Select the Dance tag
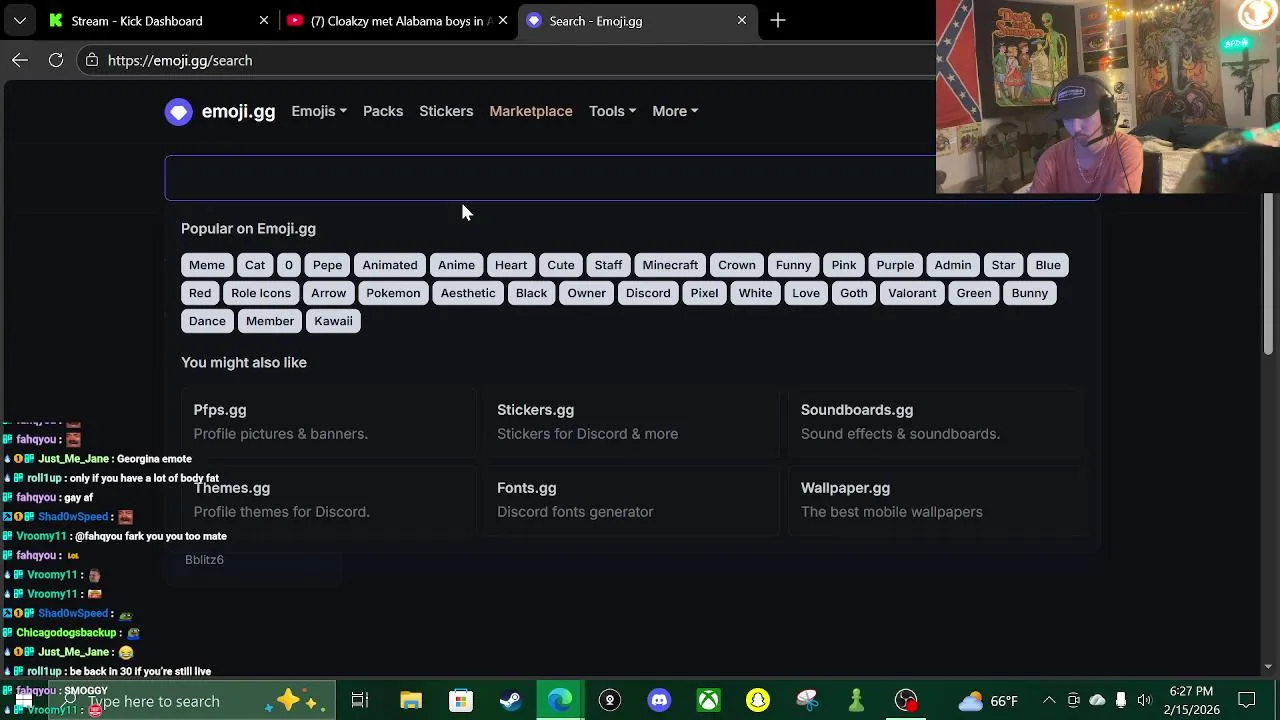 pyautogui.click(x=207, y=321)
